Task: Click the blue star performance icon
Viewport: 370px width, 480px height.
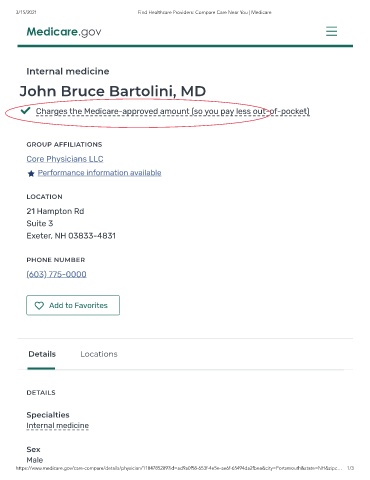Action: pos(31,173)
